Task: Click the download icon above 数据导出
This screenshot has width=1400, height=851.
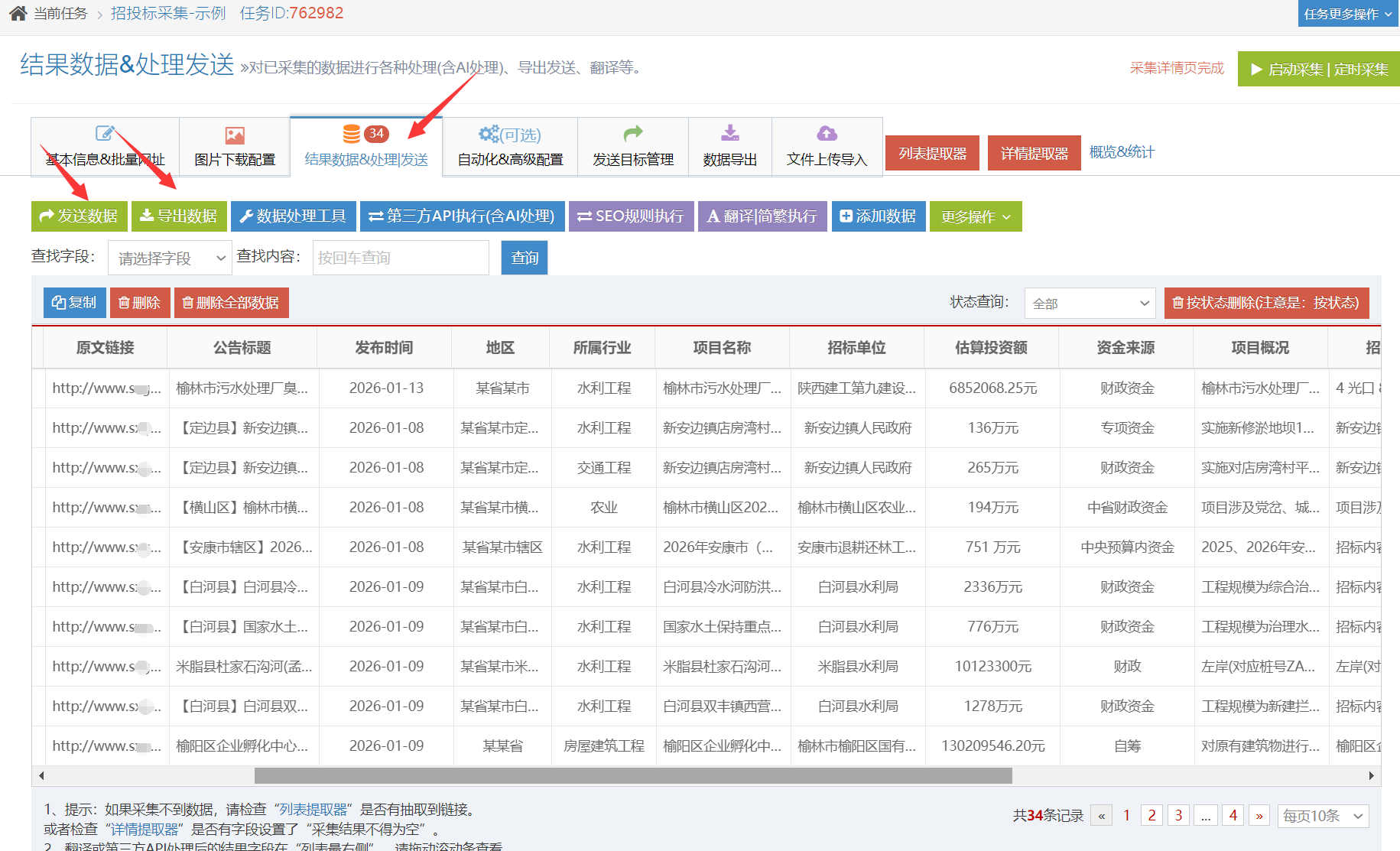Action: pyautogui.click(x=730, y=133)
